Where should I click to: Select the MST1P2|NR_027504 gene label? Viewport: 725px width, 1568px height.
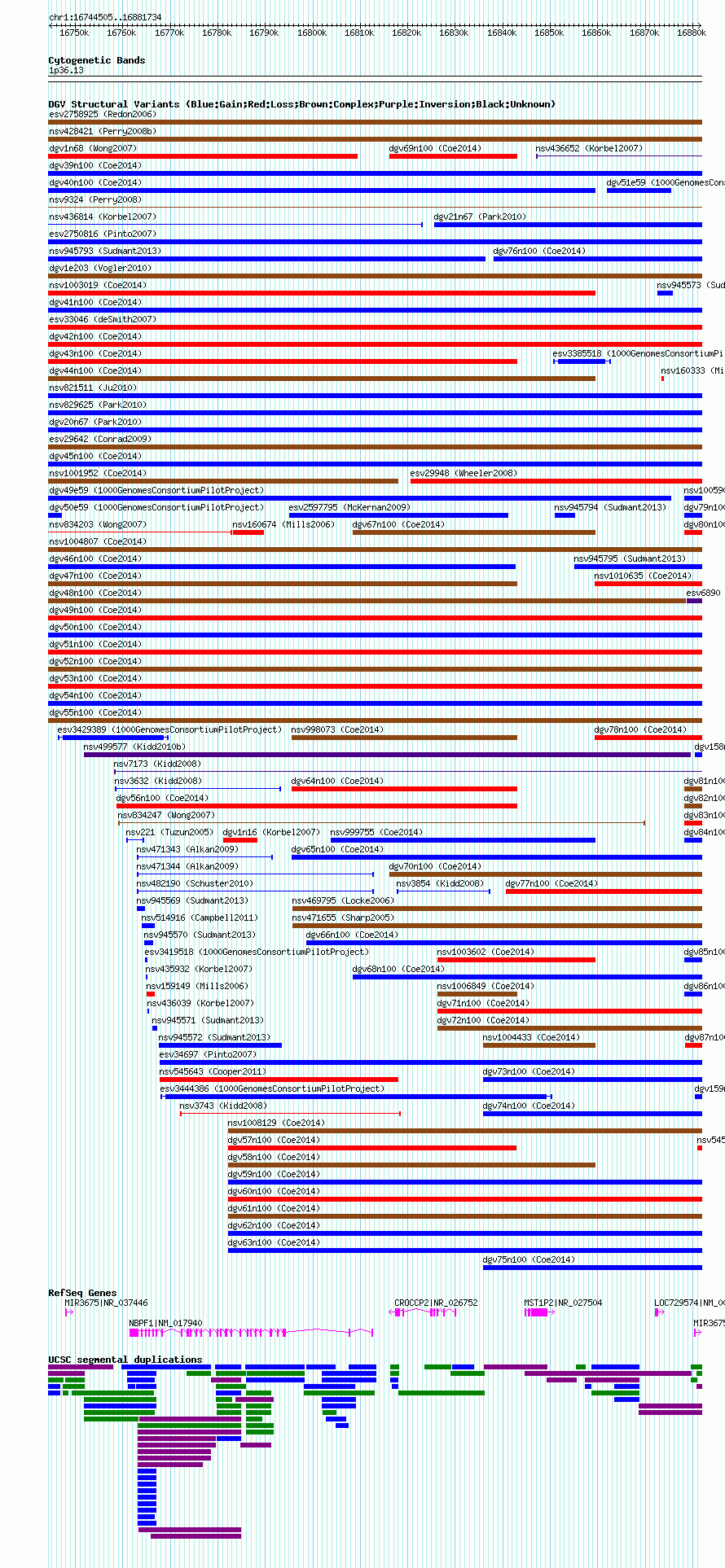(x=563, y=1303)
